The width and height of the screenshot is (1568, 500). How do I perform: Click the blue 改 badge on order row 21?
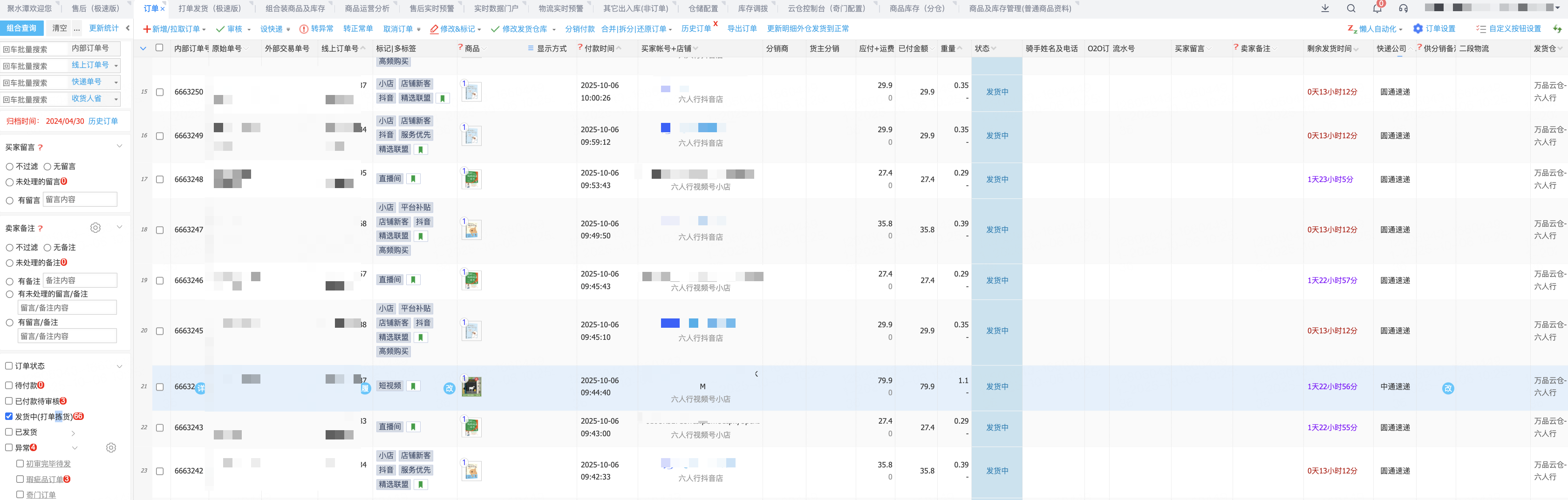pyautogui.click(x=449, y=388)
